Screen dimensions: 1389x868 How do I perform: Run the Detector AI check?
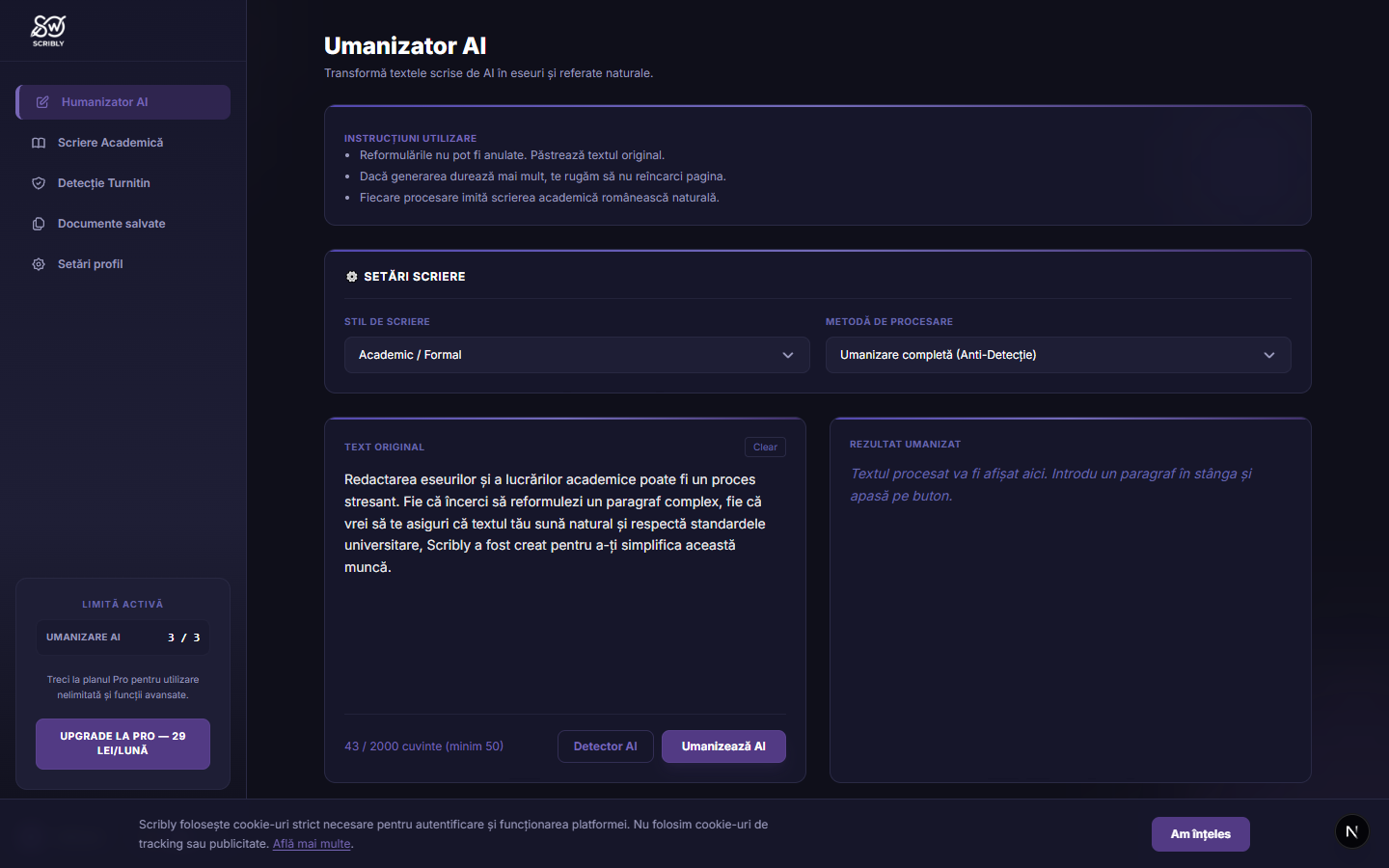[606, 746]
